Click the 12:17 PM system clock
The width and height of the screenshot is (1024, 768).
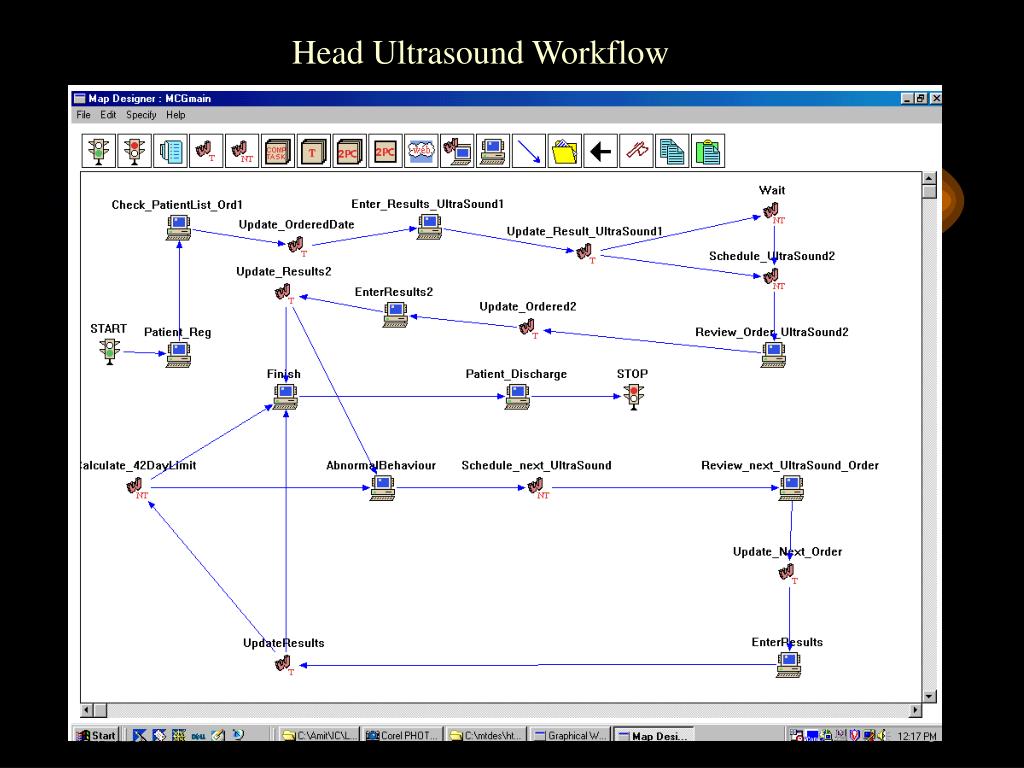point(916,736)
